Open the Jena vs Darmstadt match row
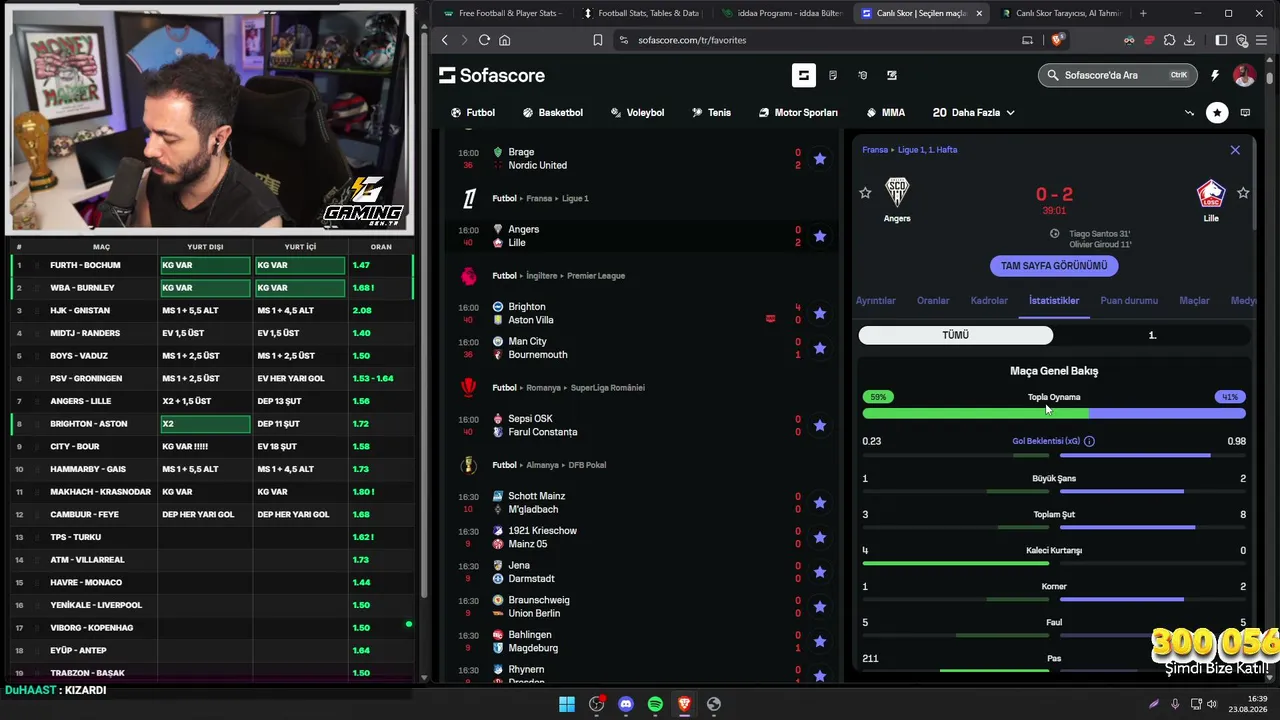The width and height of the screenshot is (1280, 720). [640, 572]
